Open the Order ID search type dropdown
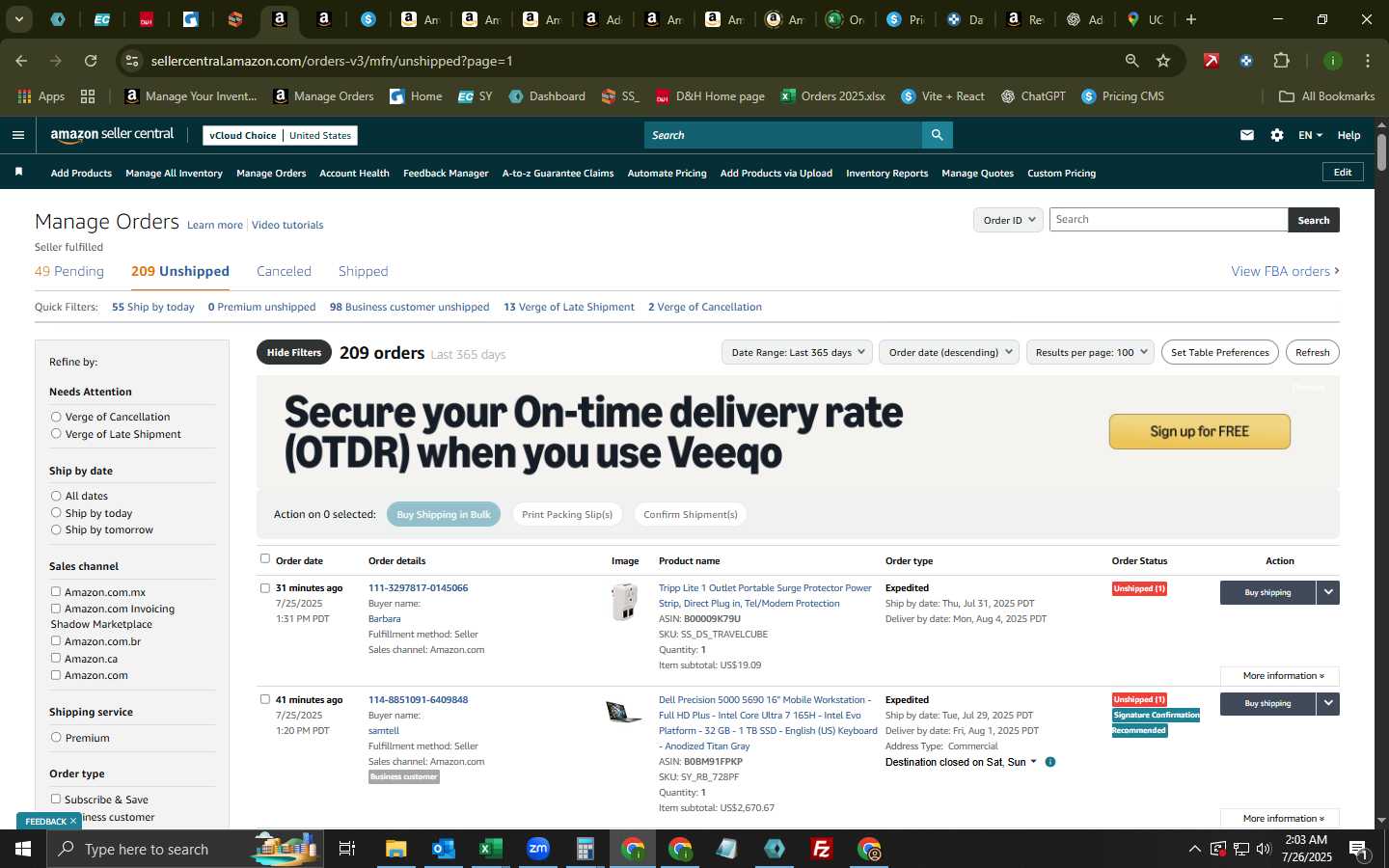 1008,220
